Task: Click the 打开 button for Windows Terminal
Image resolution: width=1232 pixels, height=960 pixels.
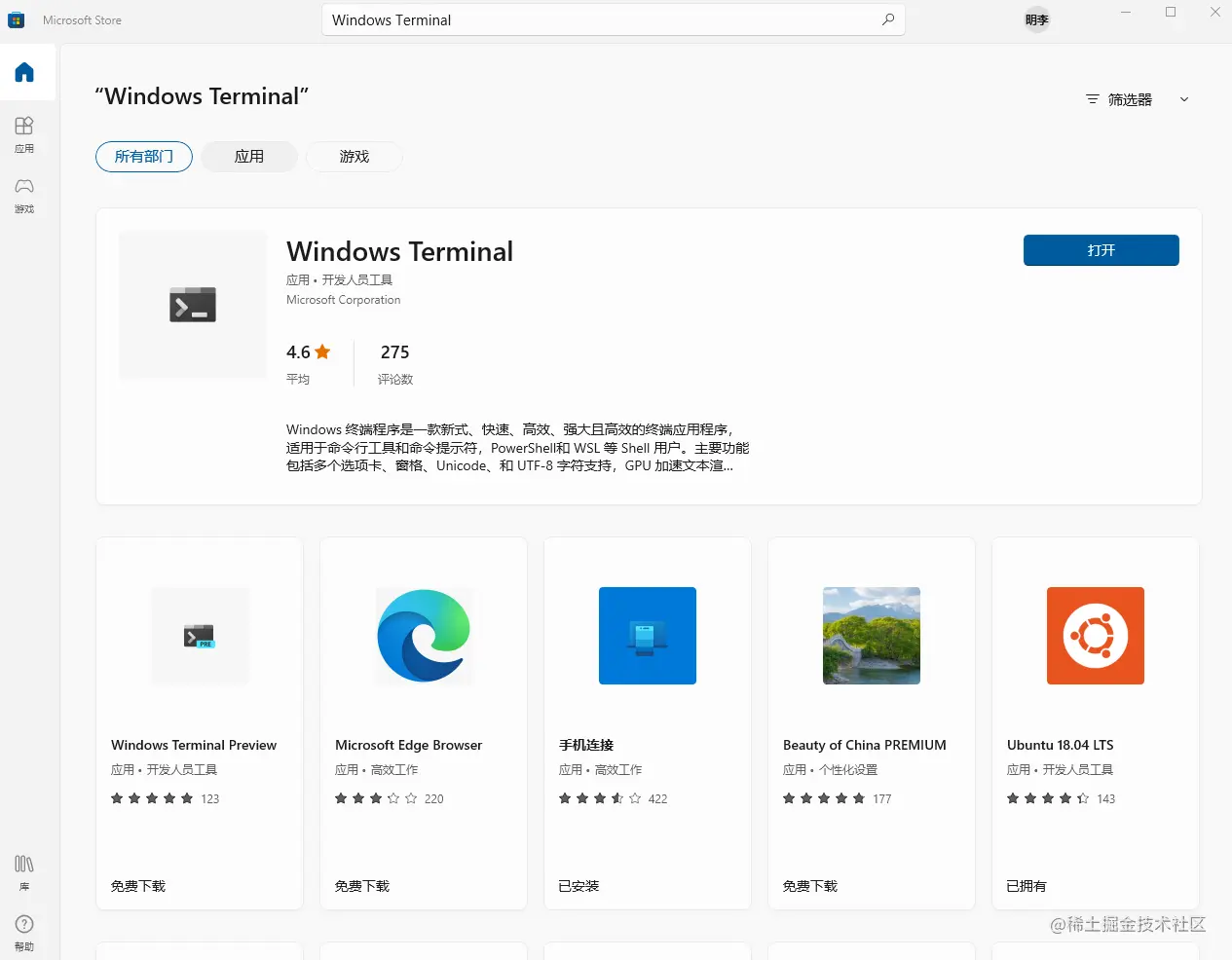Action: click(1101, 250)
